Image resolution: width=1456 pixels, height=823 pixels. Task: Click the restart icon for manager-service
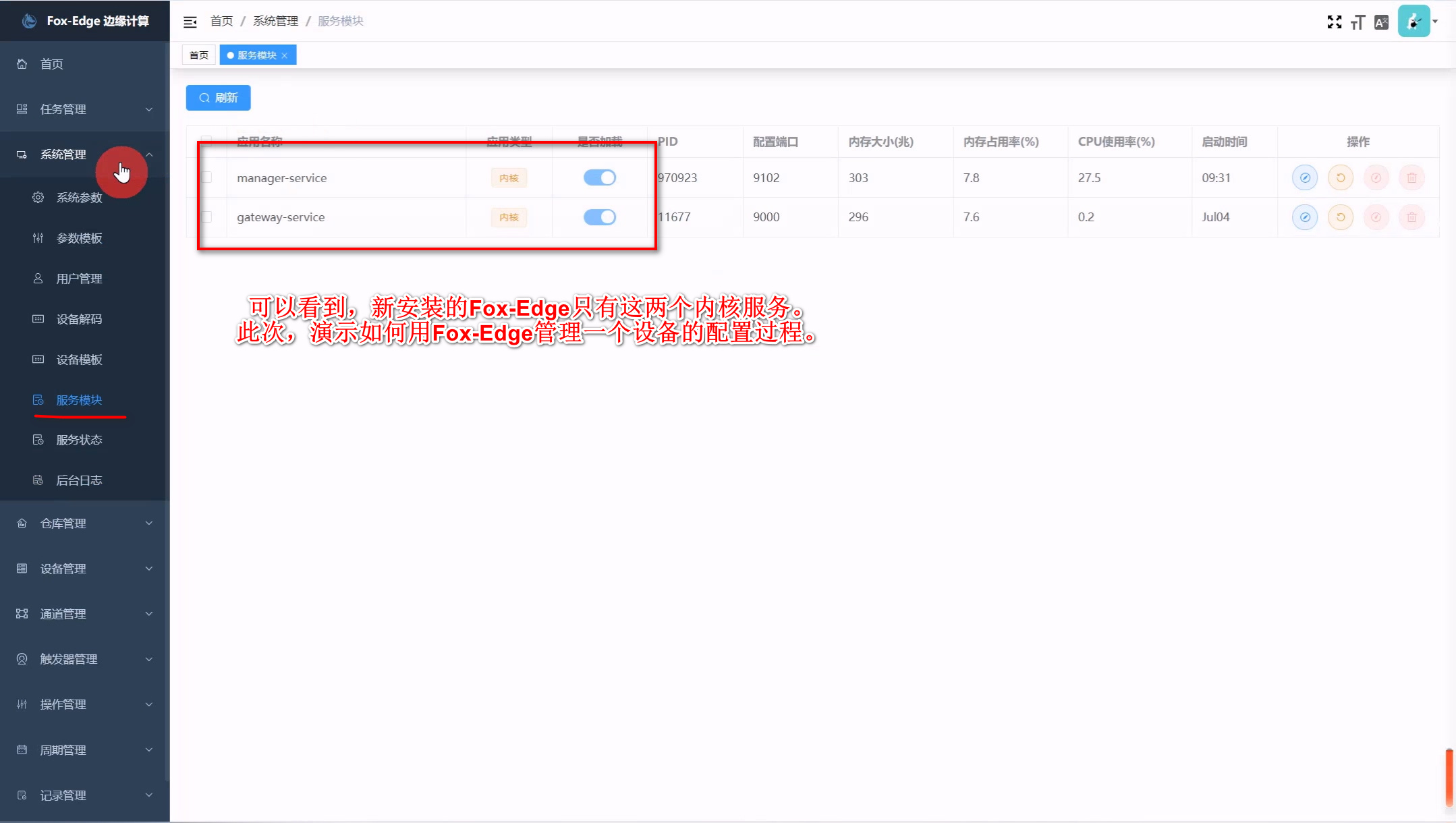[x=1341, y=178]
